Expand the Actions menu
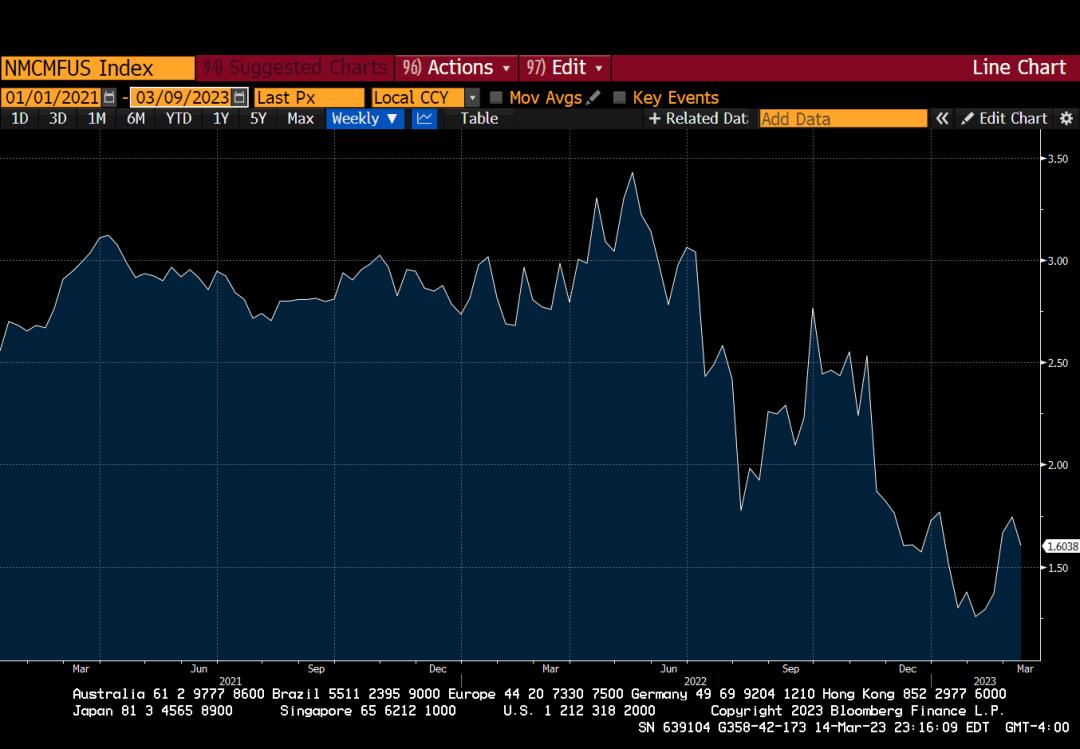The width and height of the screenshot is (1080, 749). pyautogui.click(x=456, y=67)
